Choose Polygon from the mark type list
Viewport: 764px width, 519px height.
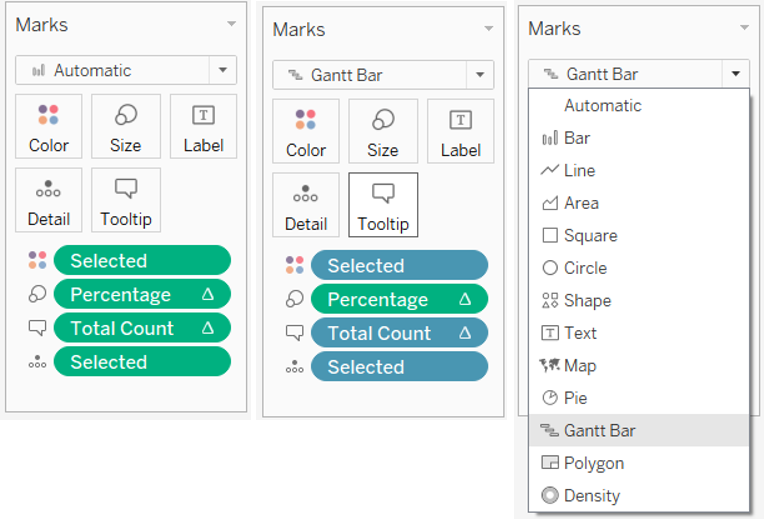639,463
